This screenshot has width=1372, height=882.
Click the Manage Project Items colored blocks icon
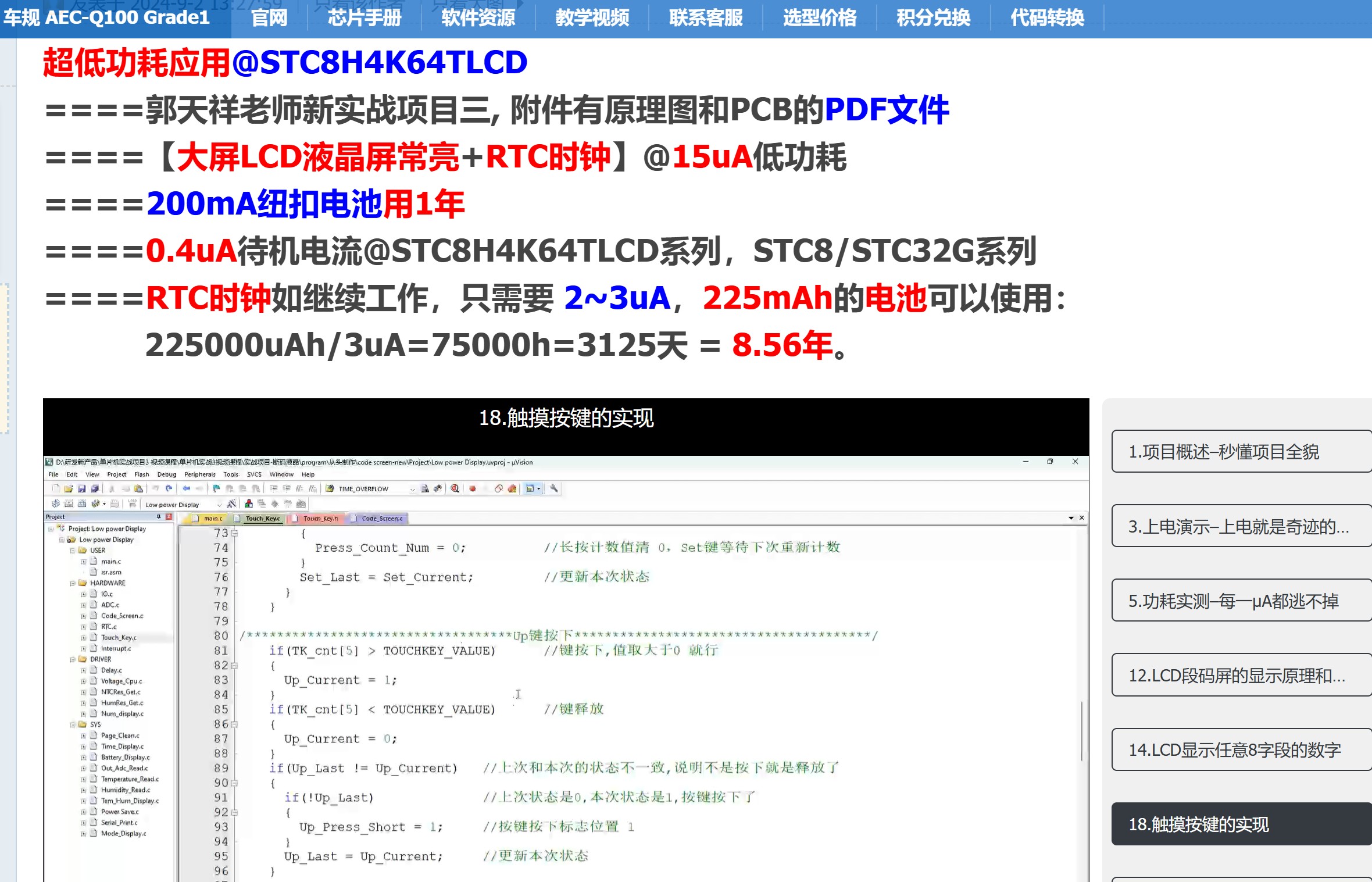pos(249,504)
